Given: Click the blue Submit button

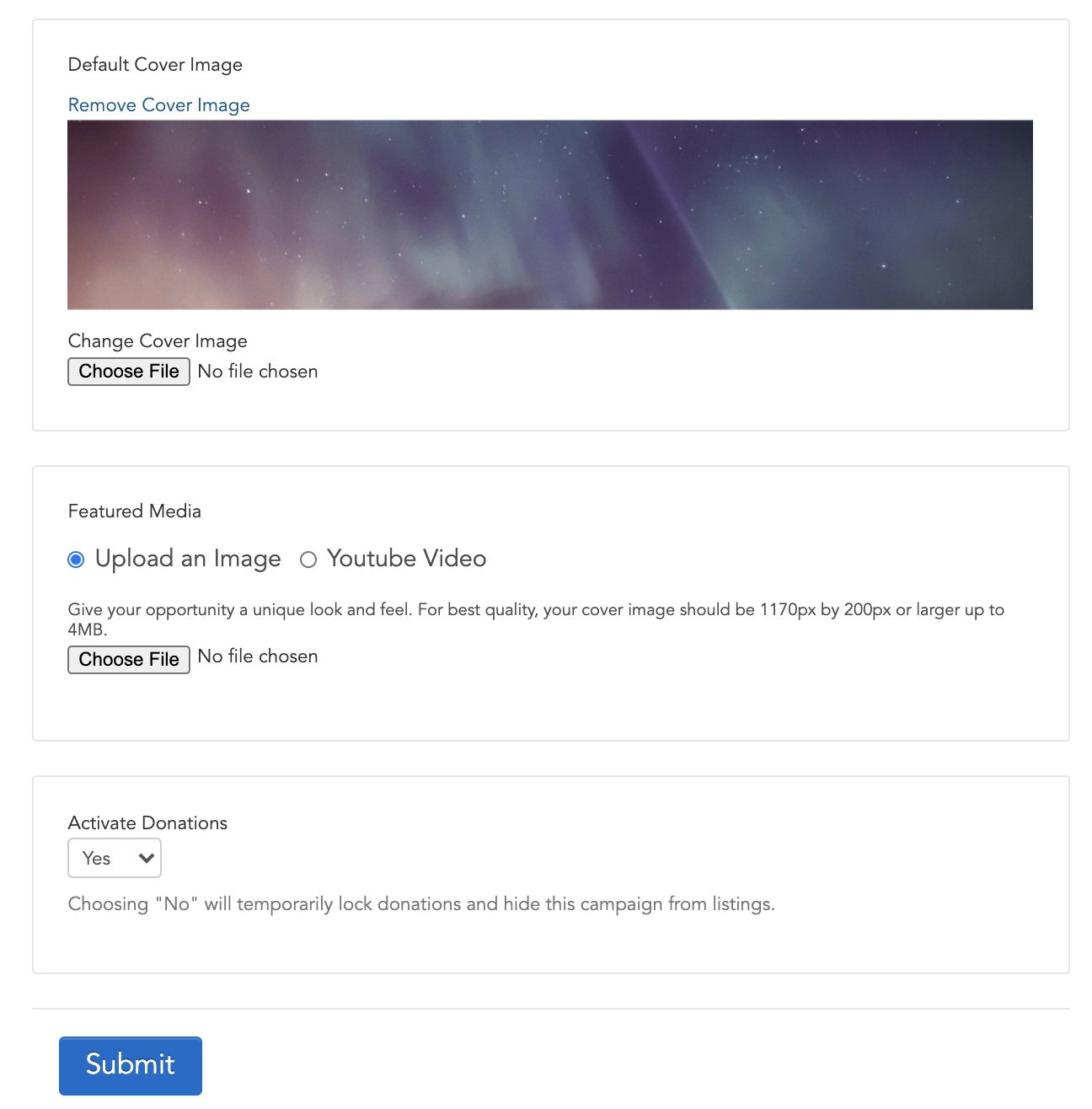Looking at the screenshot, I should [131, 1066].
